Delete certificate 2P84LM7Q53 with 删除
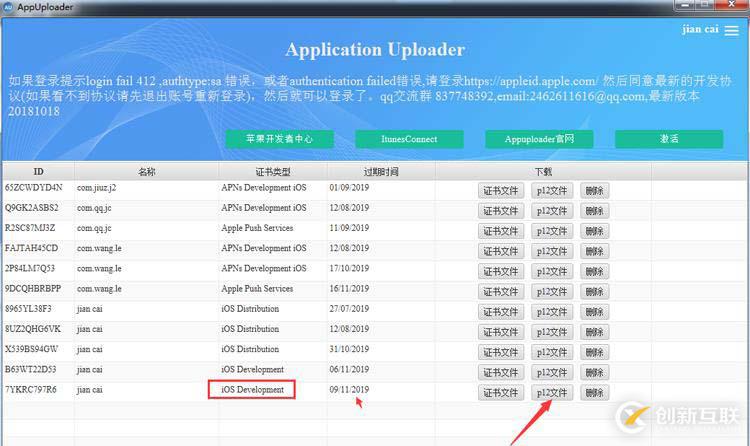750x446 pixels. tap(595, 271)
